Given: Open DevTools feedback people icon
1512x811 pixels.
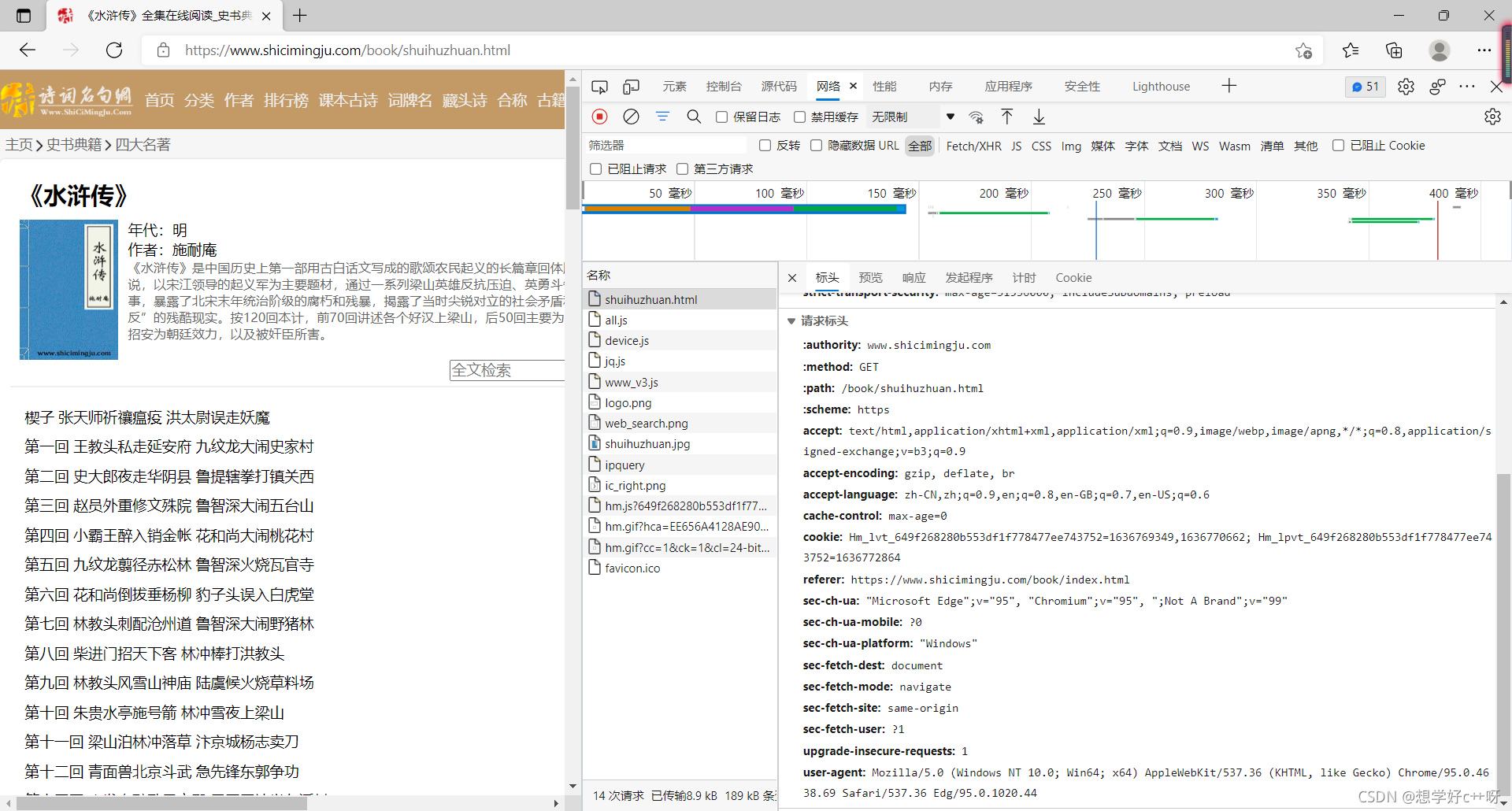Looking at the screenshot, I should [x=1437, y=87].
